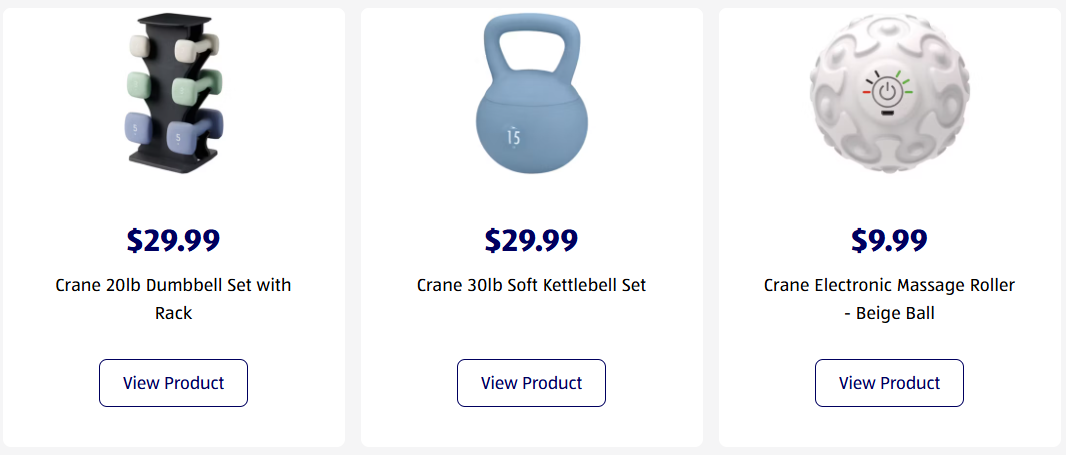1066x455 pixels.
Task: Click the 15 marking on the kettlebell
Action: pyautogui.click(x=513, y=137)
